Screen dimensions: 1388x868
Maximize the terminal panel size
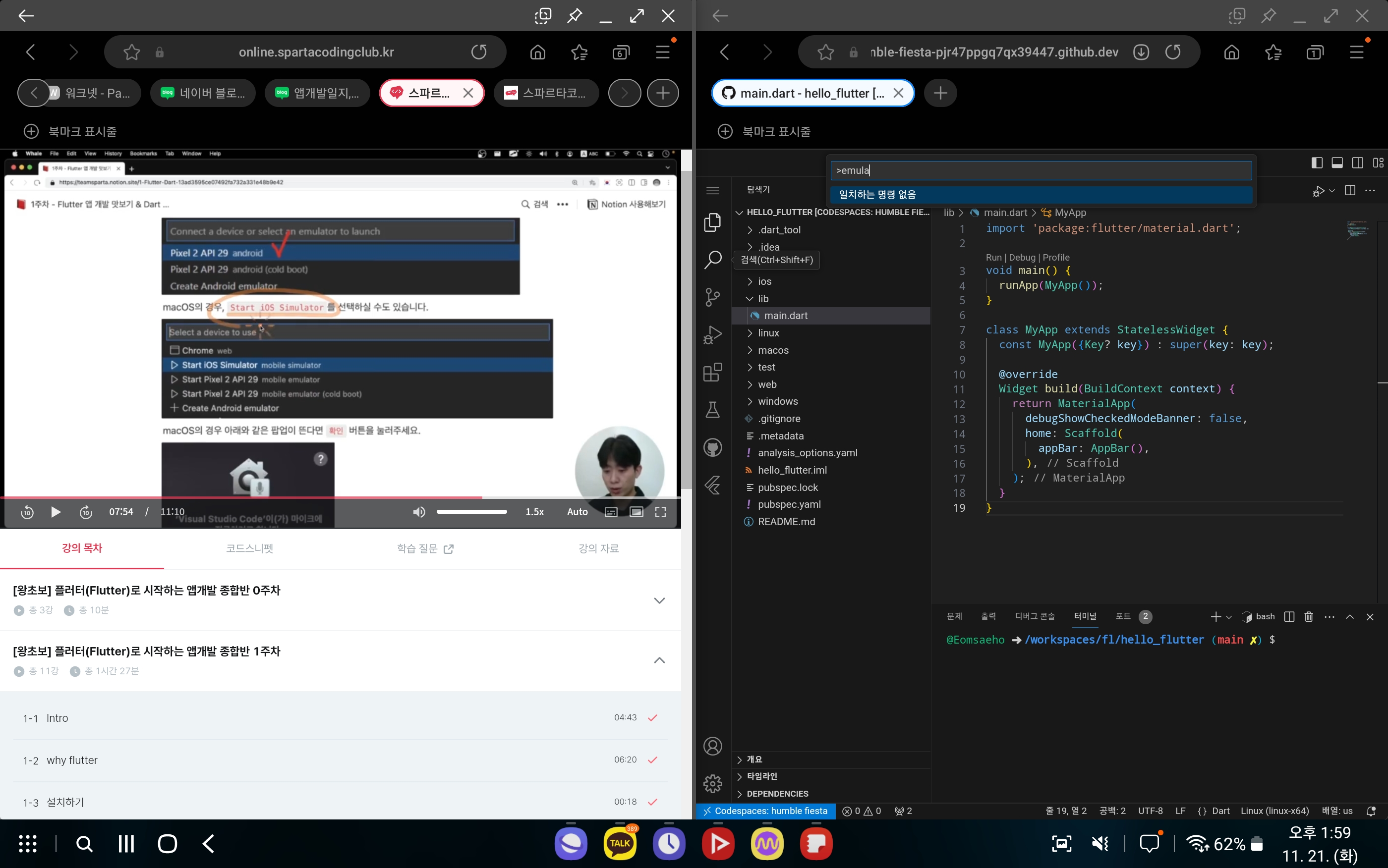[x=1350, y=617]
